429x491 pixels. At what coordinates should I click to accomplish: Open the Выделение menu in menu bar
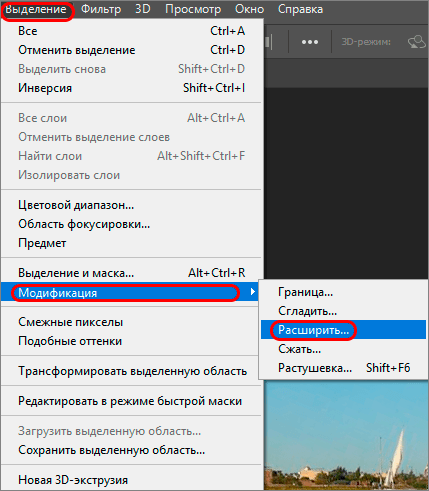point(36,9)
